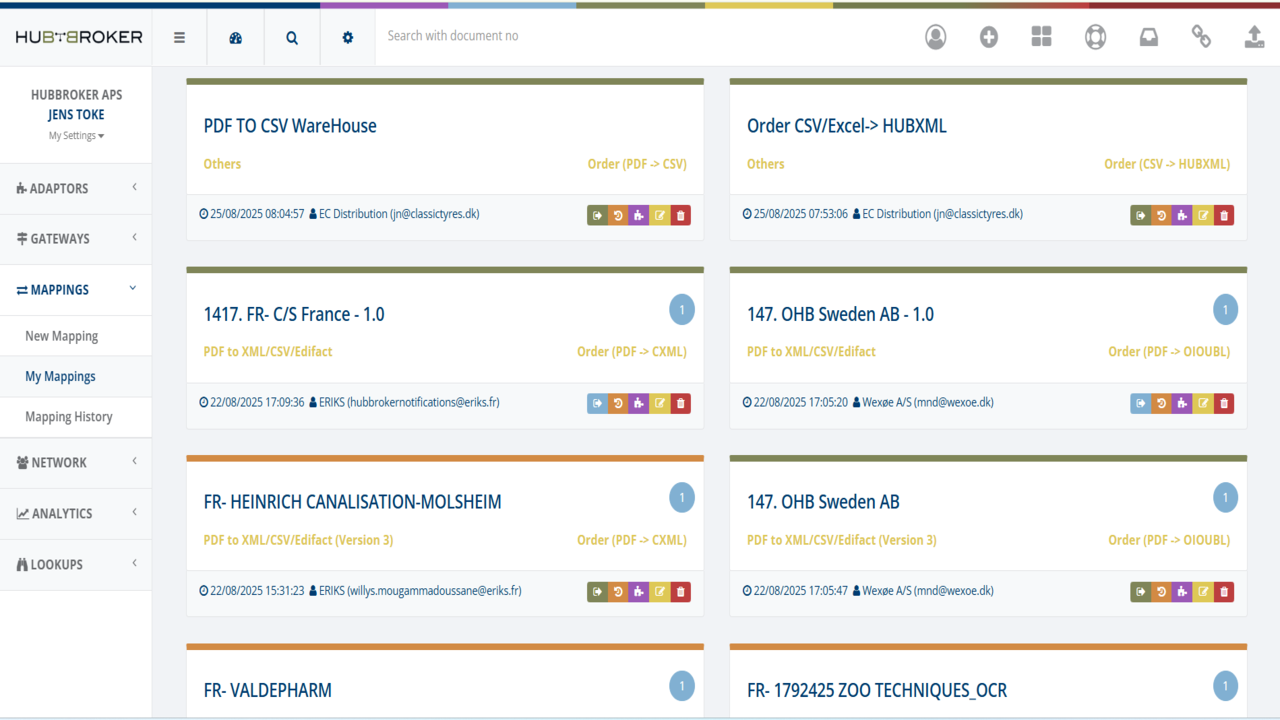Expand the Adaptors sidebar menu
Image resolution: width=1280 pixels, height=720 pixels.
(x=76, y=188)
